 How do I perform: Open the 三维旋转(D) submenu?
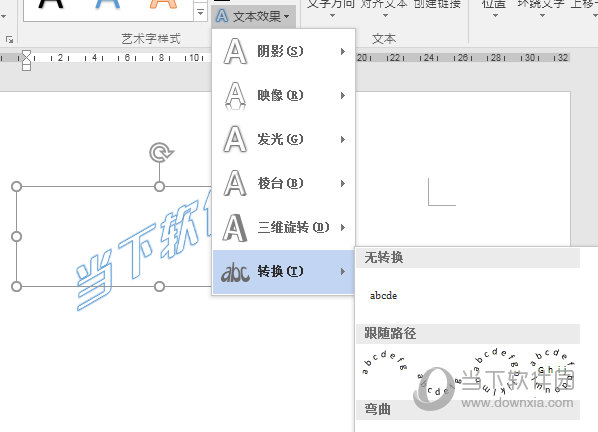(x=284, y=228)
